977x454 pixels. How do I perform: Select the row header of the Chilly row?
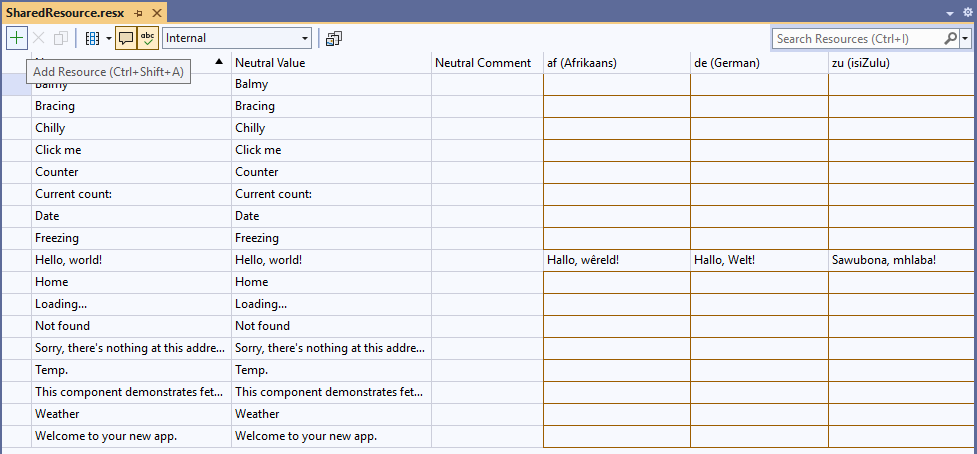tap(16, 128)
